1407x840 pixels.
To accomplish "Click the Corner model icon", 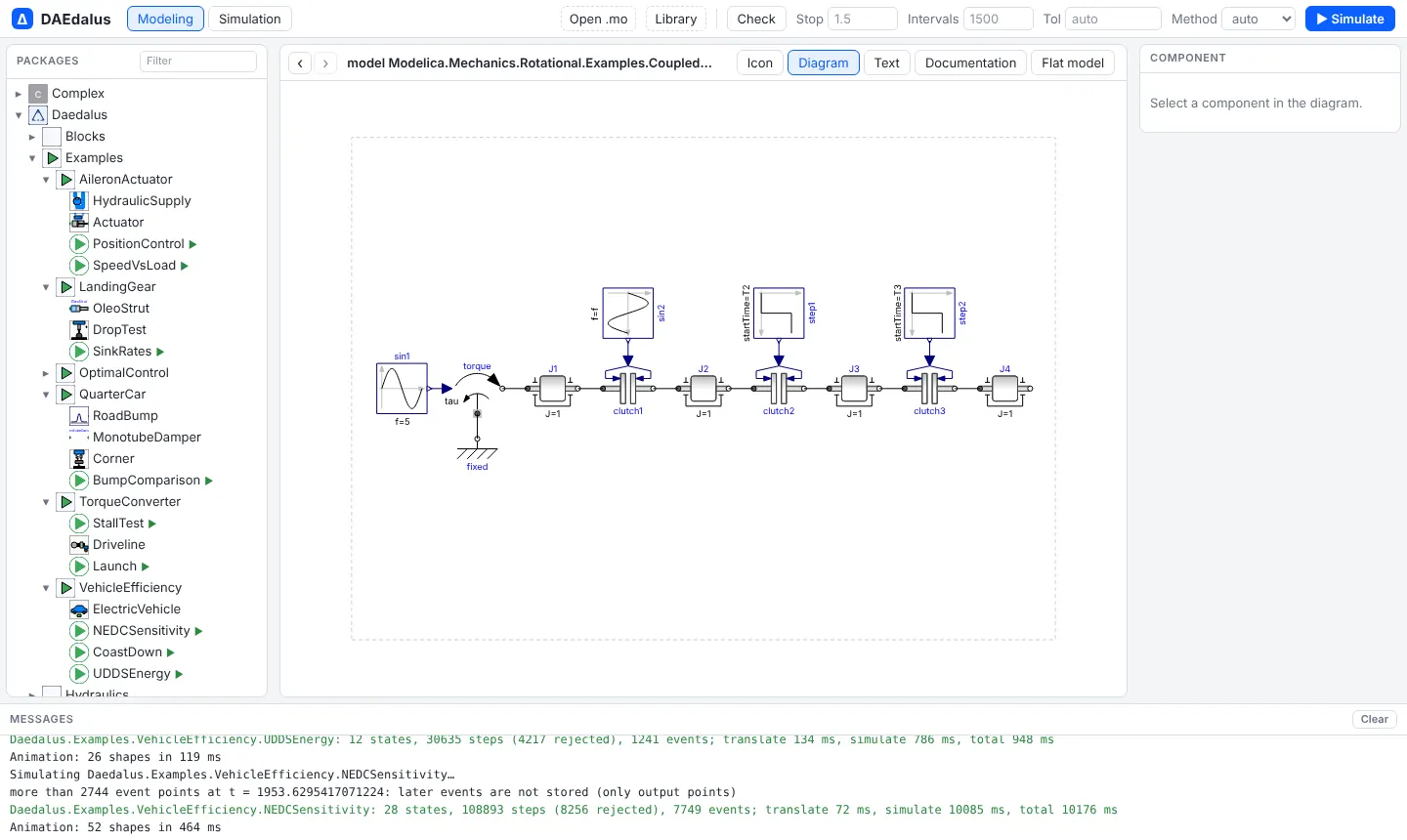I will point(79,459).
